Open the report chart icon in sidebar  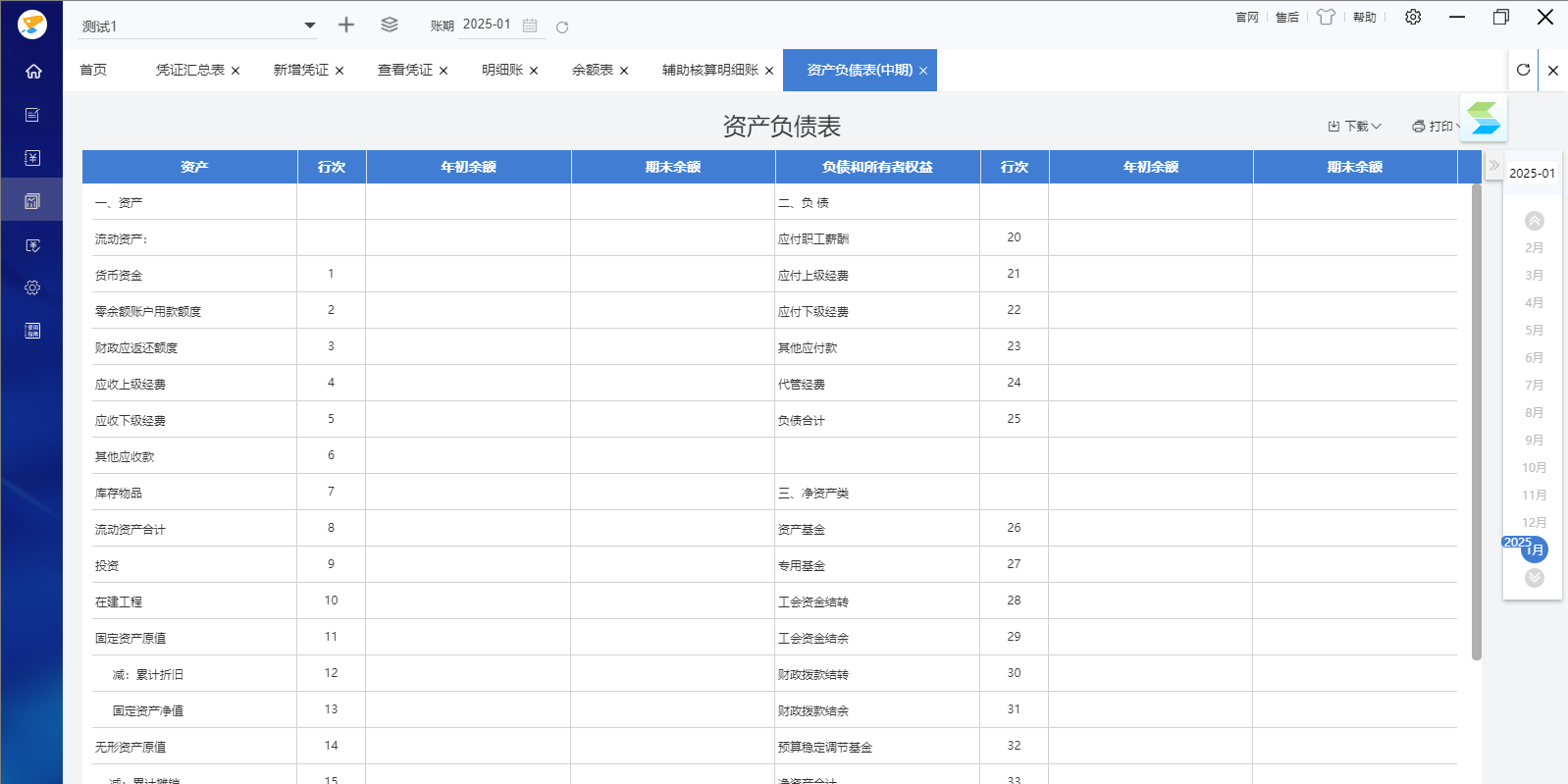point(32,201)
